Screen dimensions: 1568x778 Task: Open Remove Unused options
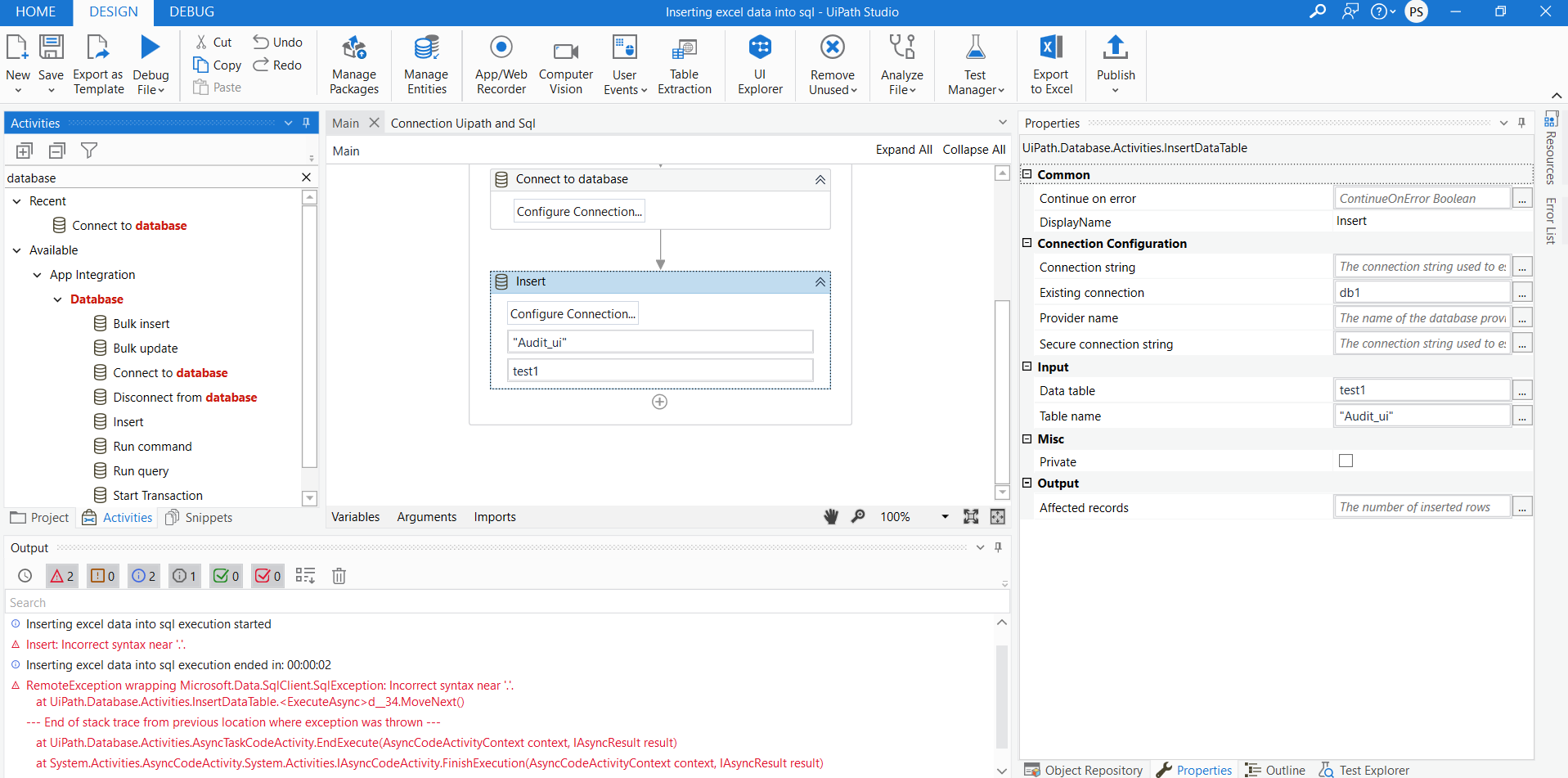click(832, 64)
